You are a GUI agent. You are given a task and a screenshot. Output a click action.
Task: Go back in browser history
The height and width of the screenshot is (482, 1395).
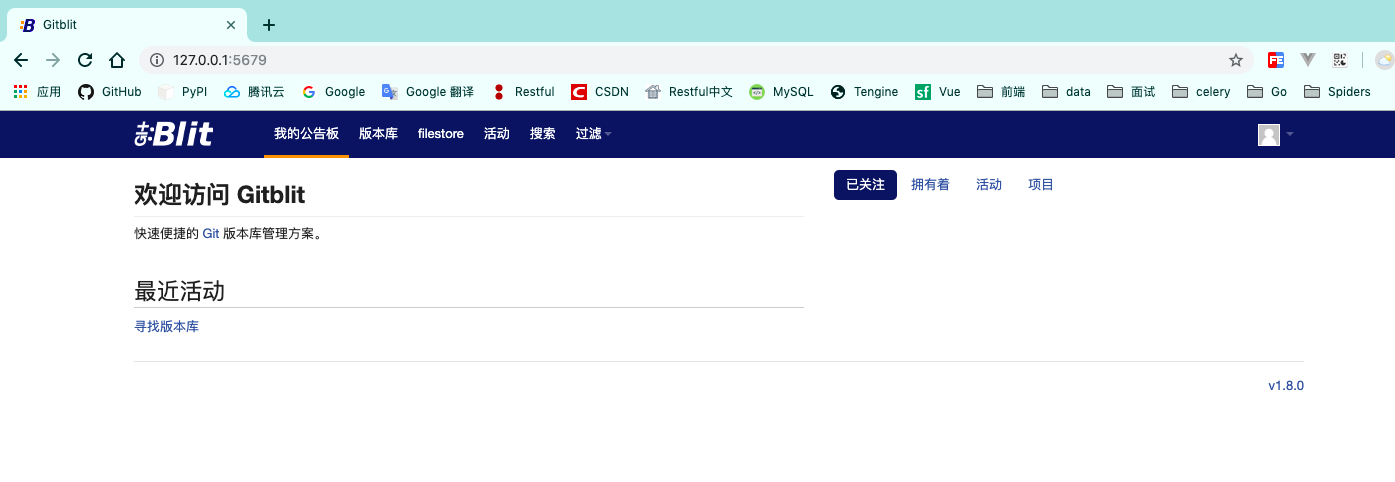click(x=21, y=60)
